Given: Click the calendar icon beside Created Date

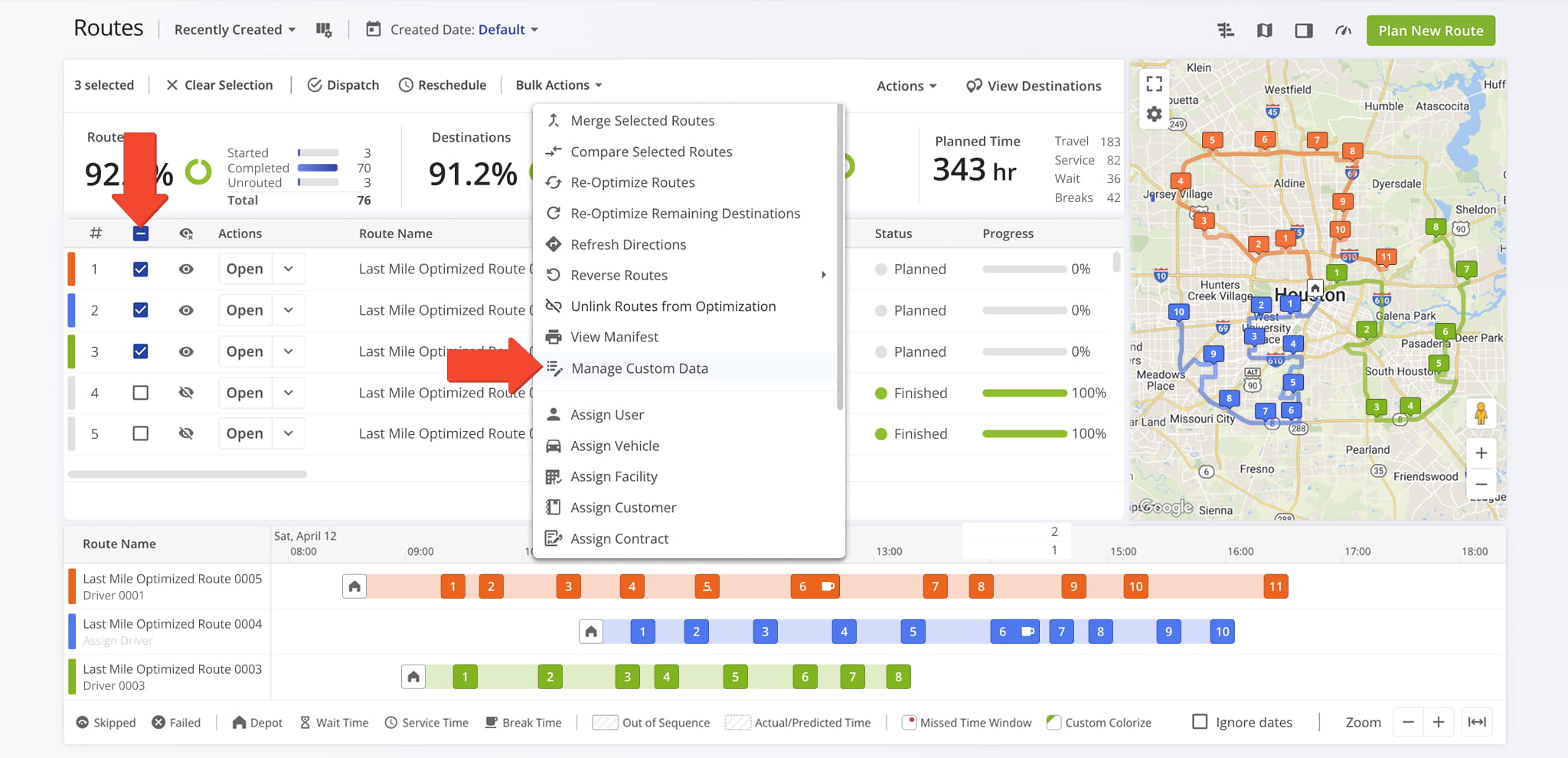Looking at the screenshot, I should (373, 30).
